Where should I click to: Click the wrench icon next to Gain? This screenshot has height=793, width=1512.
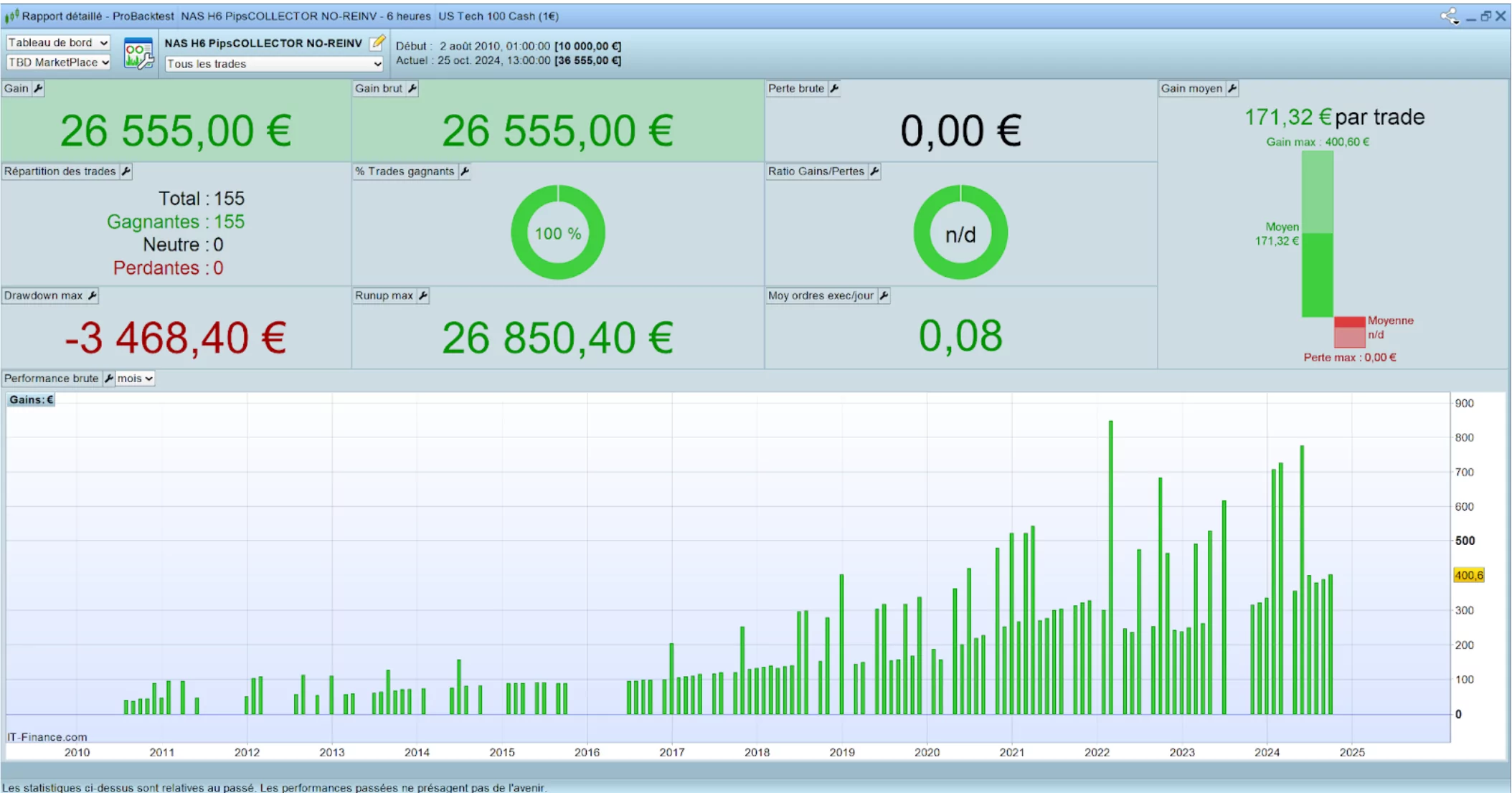click(x=39, y=88)
